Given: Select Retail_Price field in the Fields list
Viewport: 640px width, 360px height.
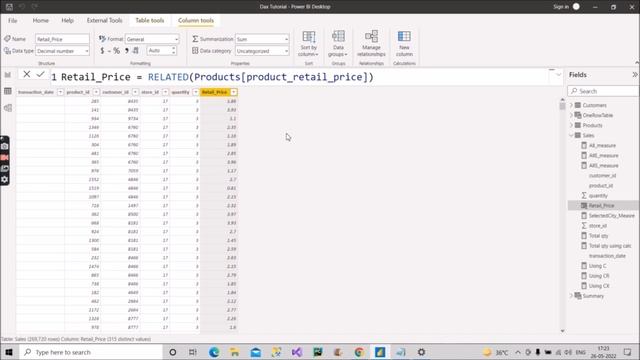Looking at the screenshot, I should coord(603,206).
